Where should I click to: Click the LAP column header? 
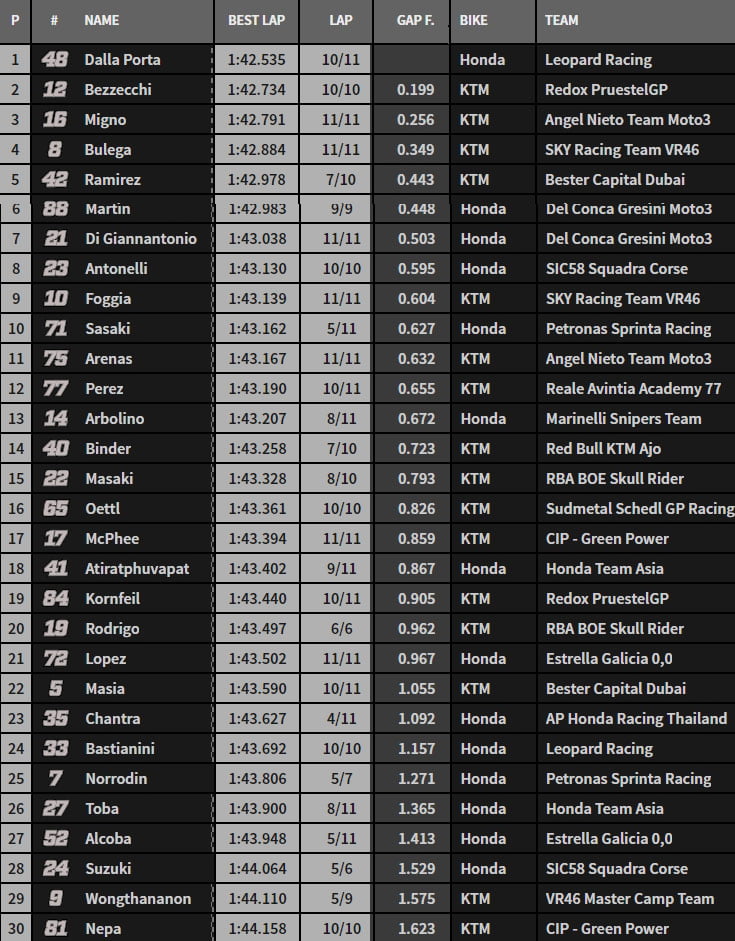[340, 20]
